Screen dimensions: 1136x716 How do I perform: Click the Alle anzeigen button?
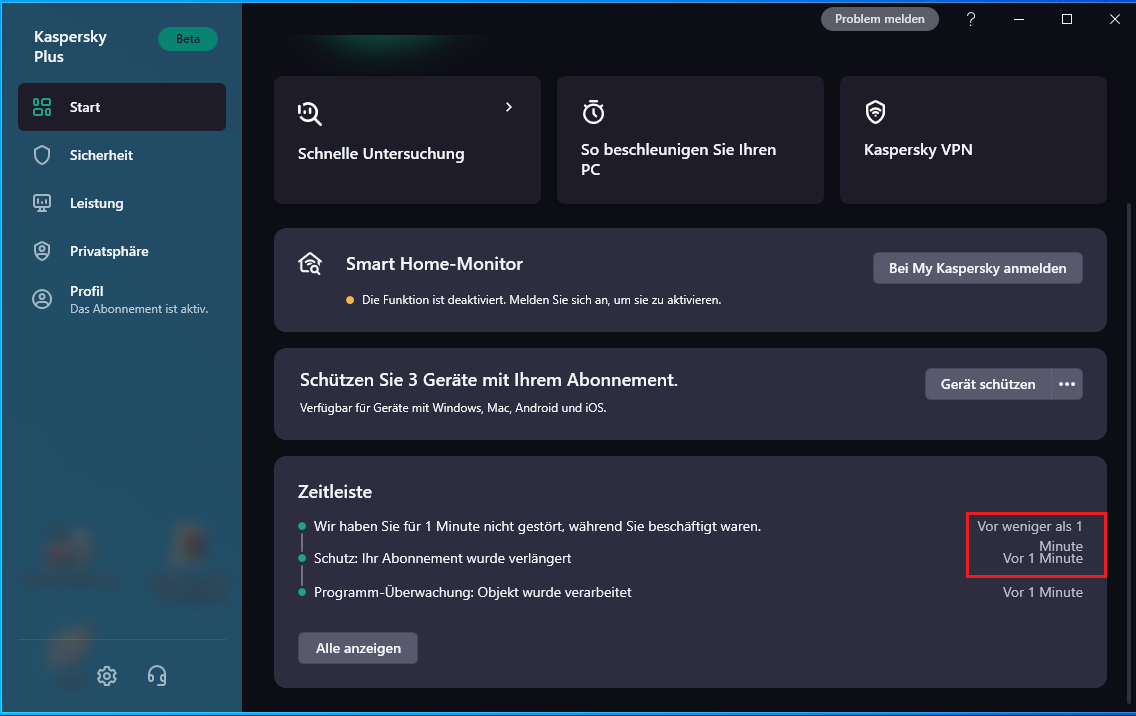[x=358, y=649]
